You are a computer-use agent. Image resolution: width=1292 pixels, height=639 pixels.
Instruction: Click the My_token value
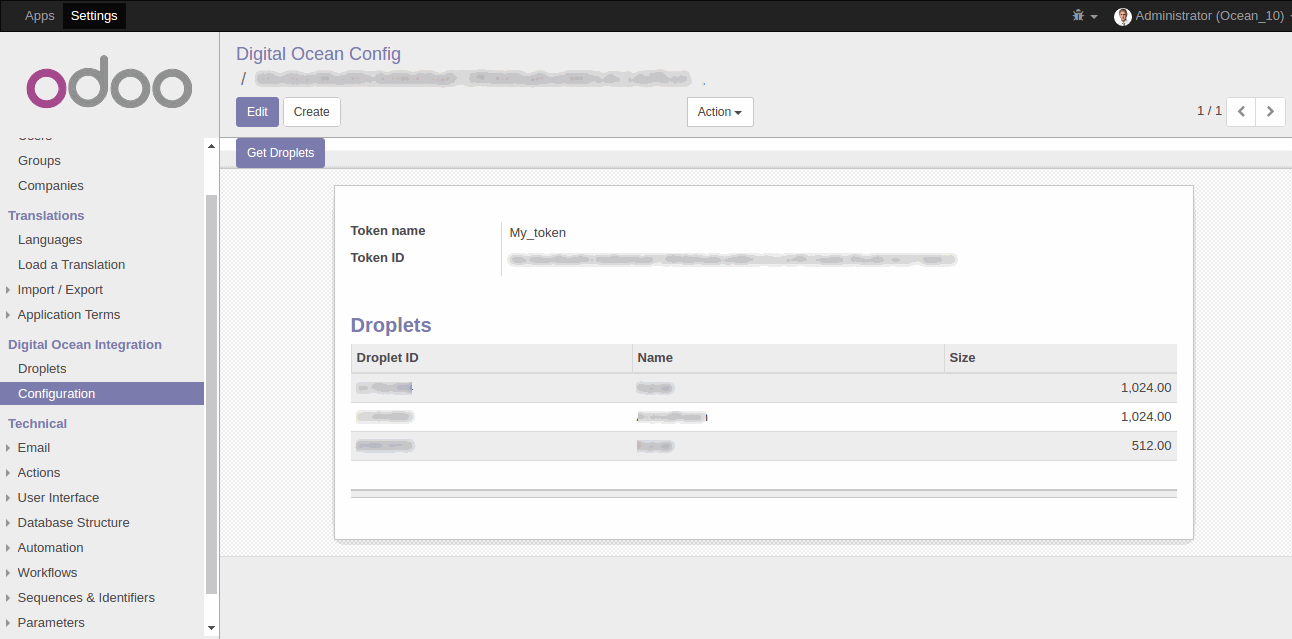[x=538, y=233]
